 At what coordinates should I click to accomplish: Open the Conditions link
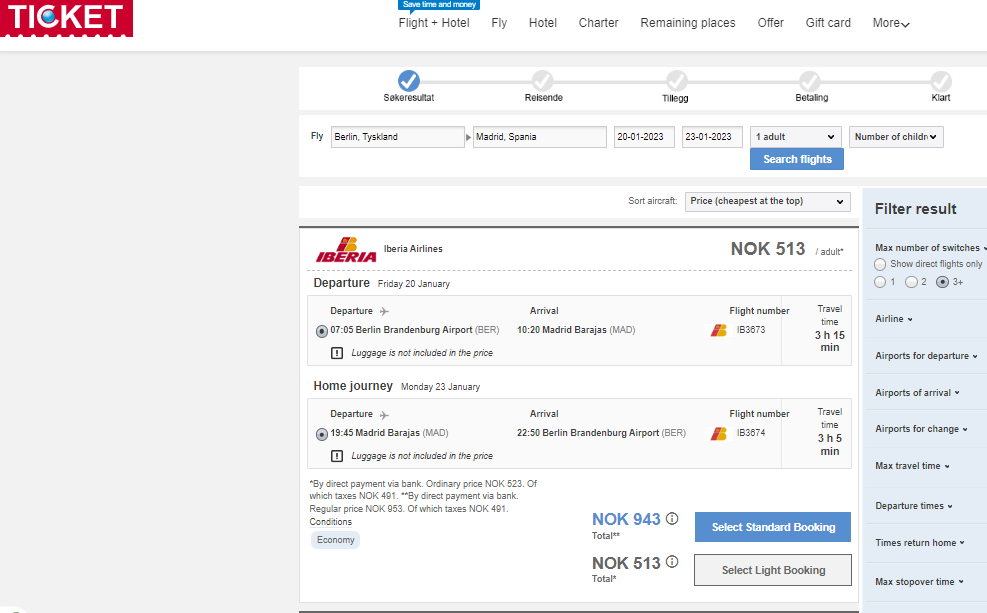(330, 522)
